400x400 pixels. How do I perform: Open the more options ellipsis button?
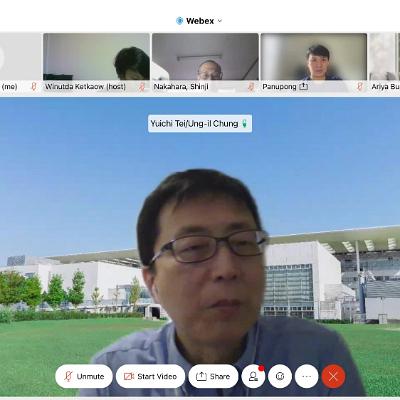(307, 376)
